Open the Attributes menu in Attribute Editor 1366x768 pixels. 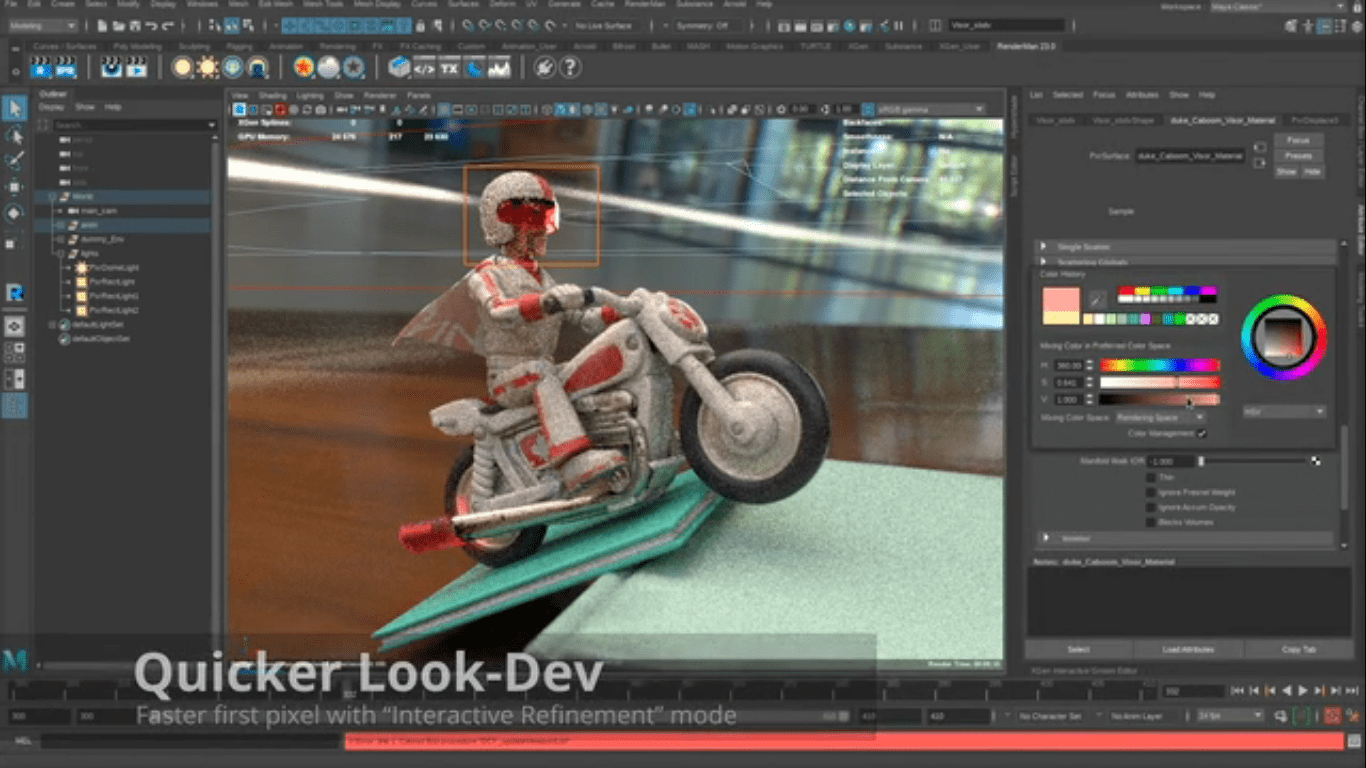point(1141,95)
